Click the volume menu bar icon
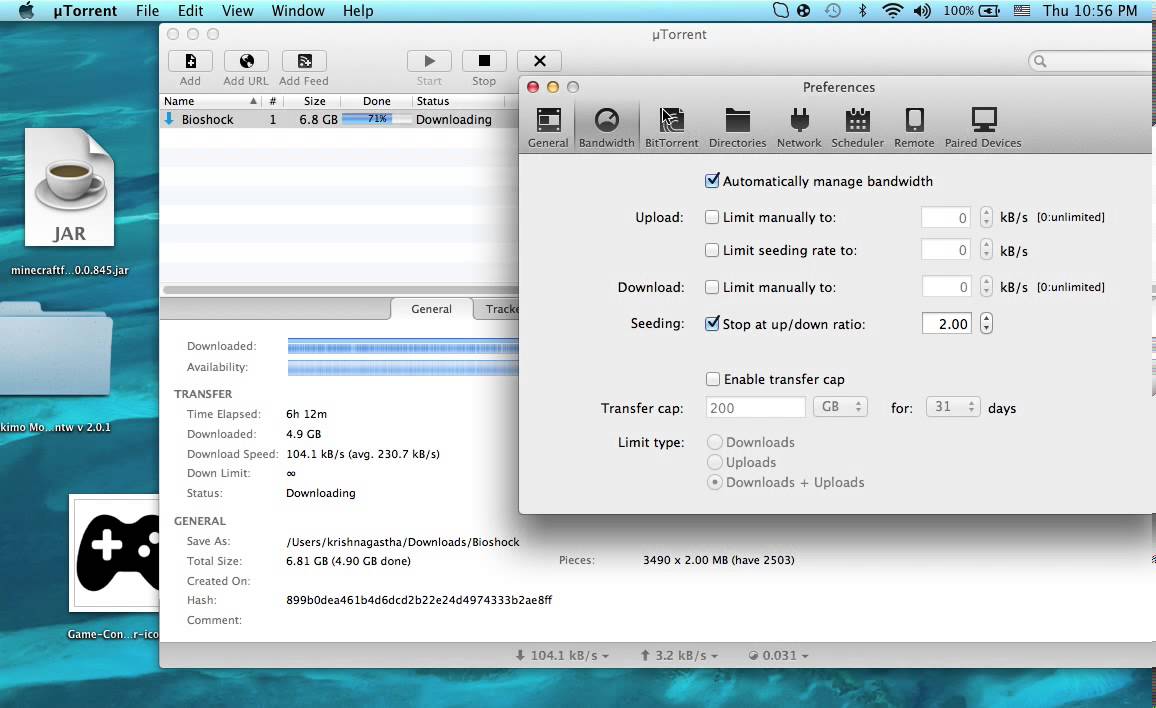This screenshot has height=708, width=1156. click(922, 11)
